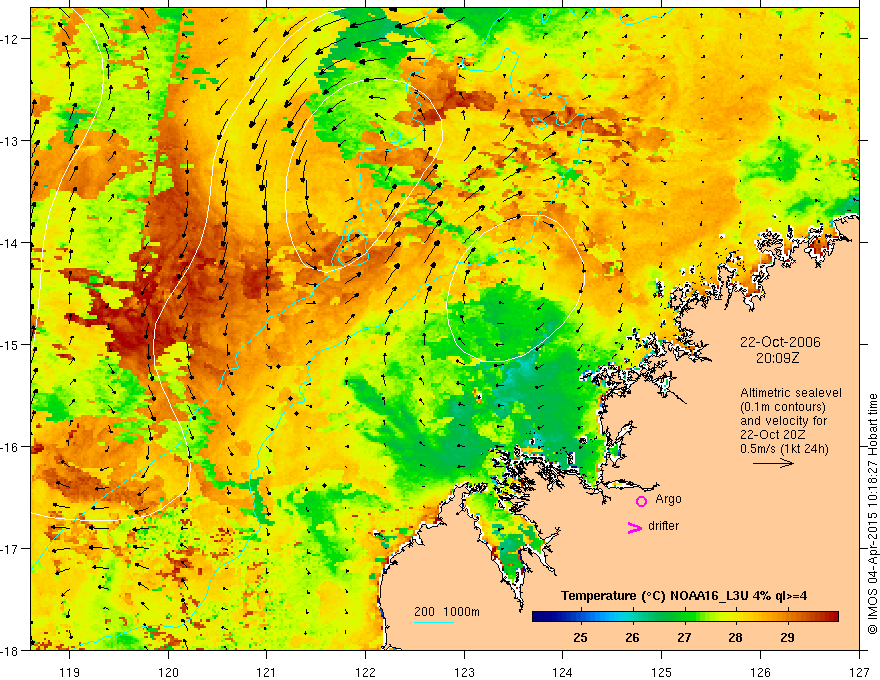Click the '(0.1m contours)' caption line
The image size is (880, 680).
pos(783,407)
